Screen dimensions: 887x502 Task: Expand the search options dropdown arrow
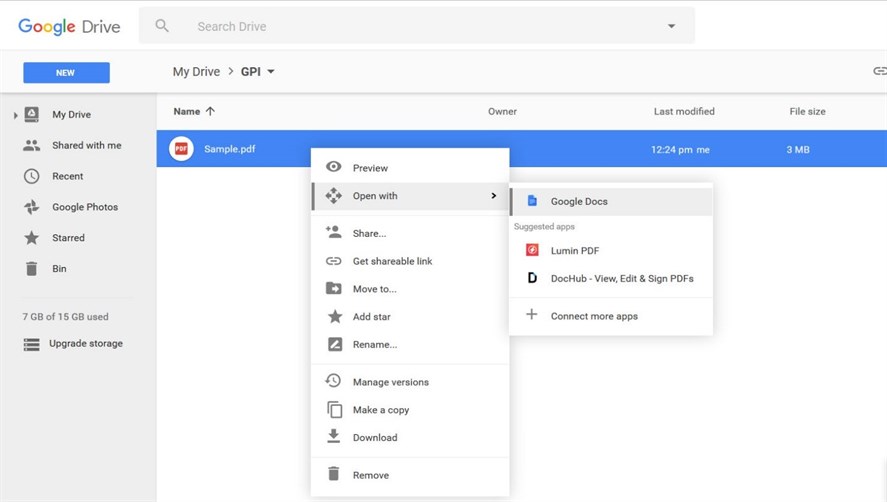[x=671, y=26]
